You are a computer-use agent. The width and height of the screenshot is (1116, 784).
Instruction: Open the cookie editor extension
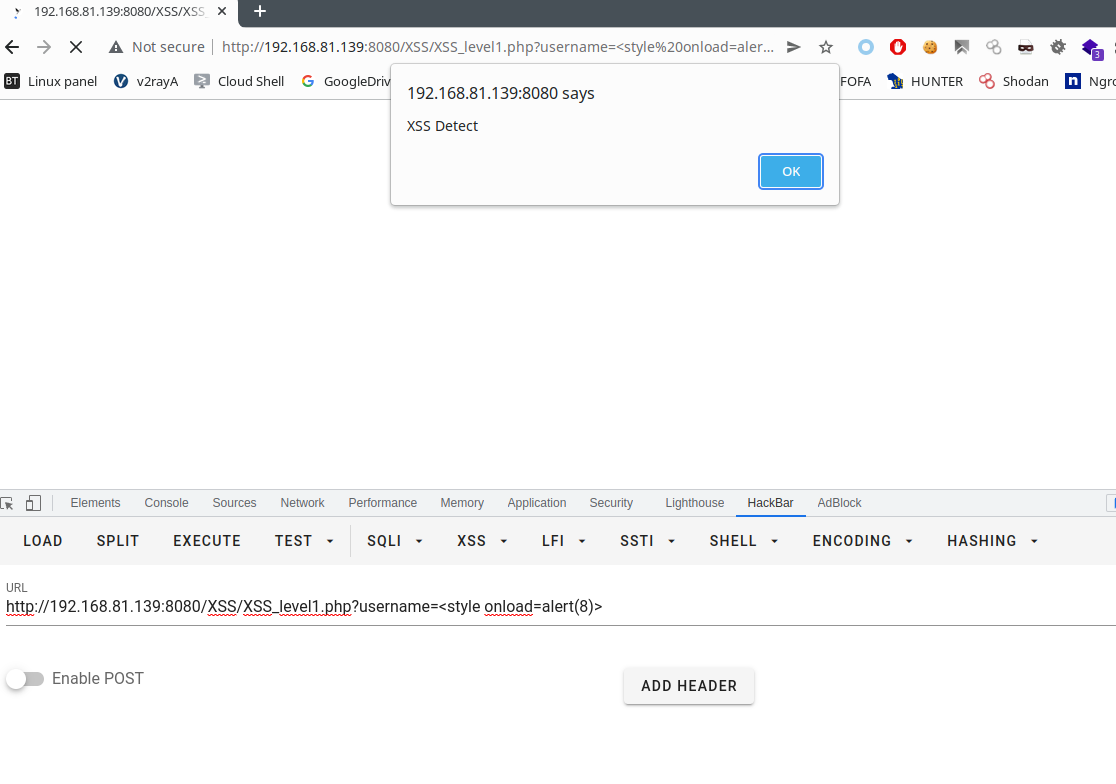pos(930,46)
